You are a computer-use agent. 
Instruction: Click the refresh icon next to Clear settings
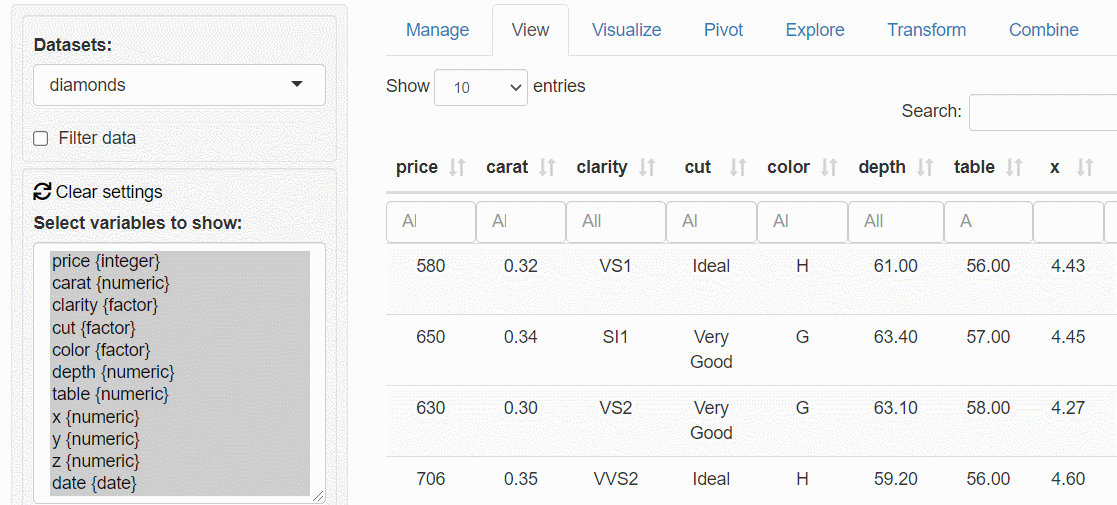42,191
